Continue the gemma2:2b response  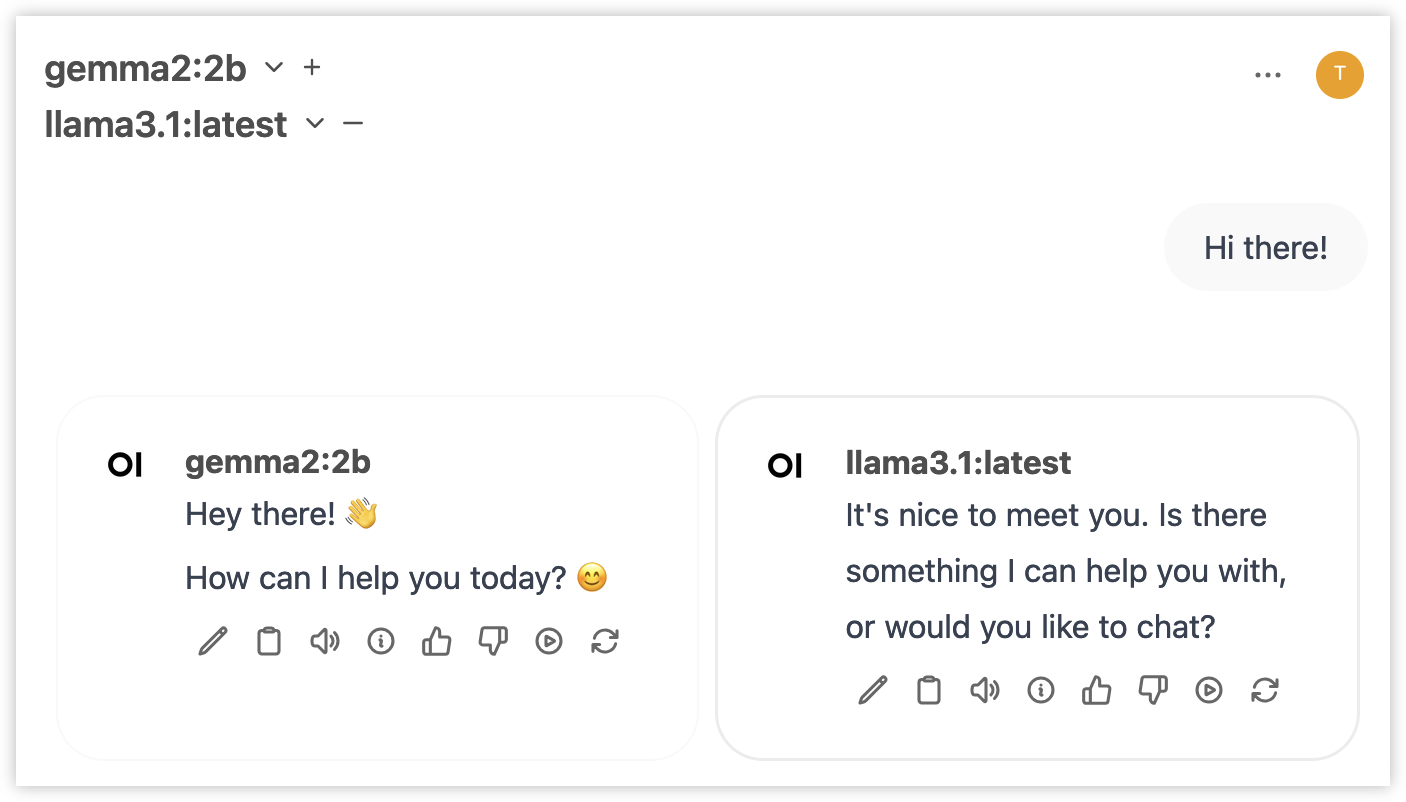(549, 641)
